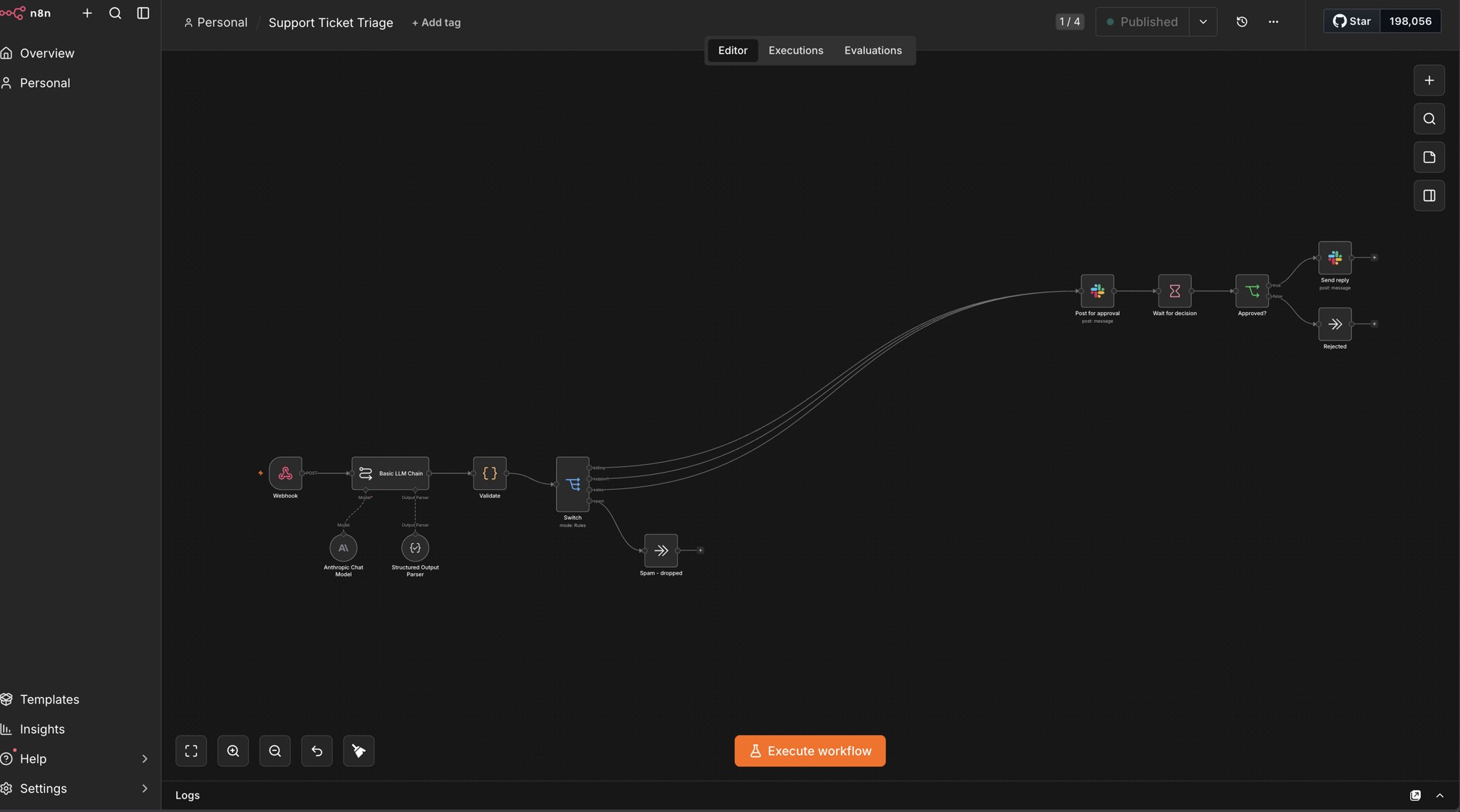Switch to the Executions tab
This screenshot has height=812, width=1460.
click(796, 51)
